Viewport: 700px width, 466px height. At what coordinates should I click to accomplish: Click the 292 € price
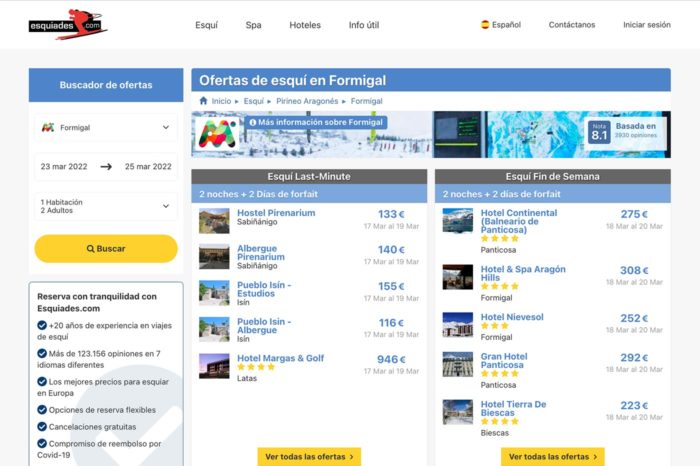pyautogui.click(x=634, y=358)
